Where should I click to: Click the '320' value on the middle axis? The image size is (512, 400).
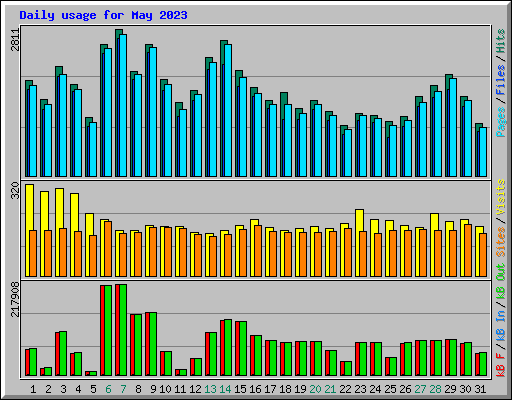[x=15, y=191]
